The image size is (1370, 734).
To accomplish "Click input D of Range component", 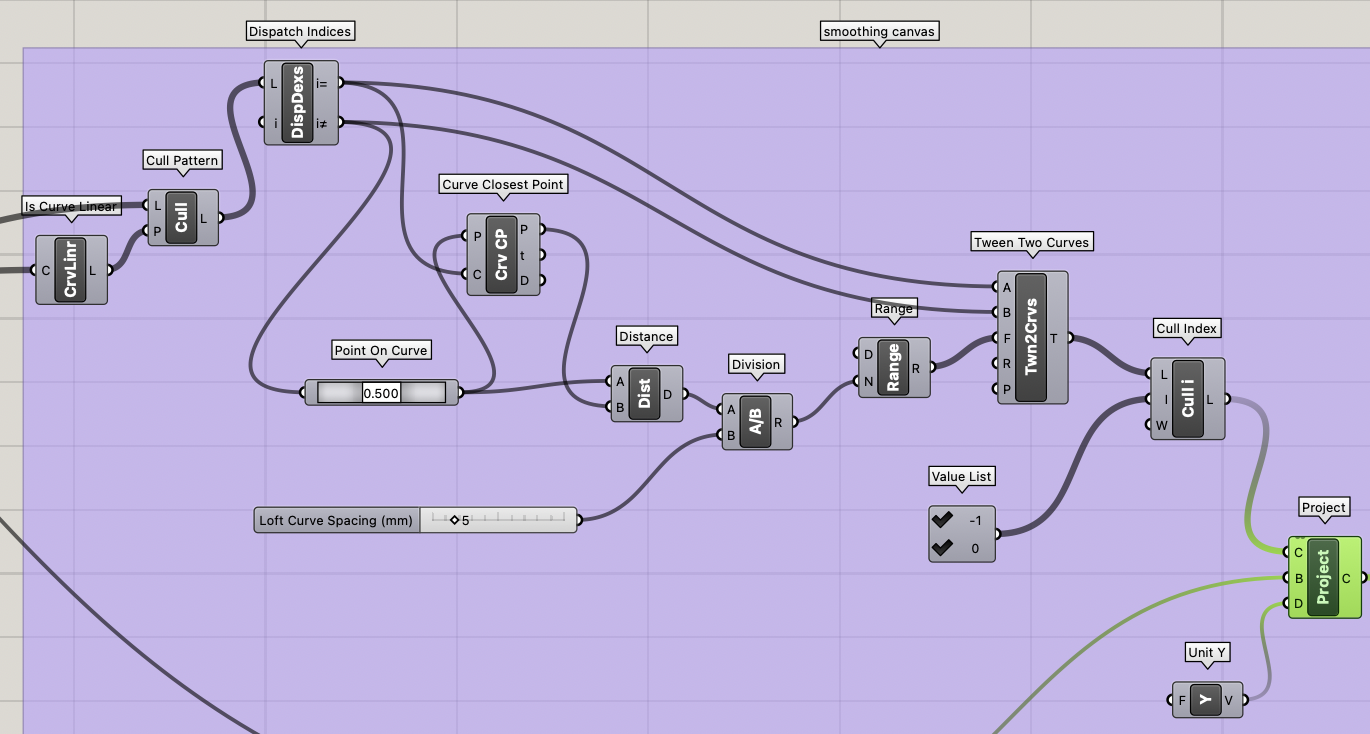I will pyautogui.click(x=867, y=354).
